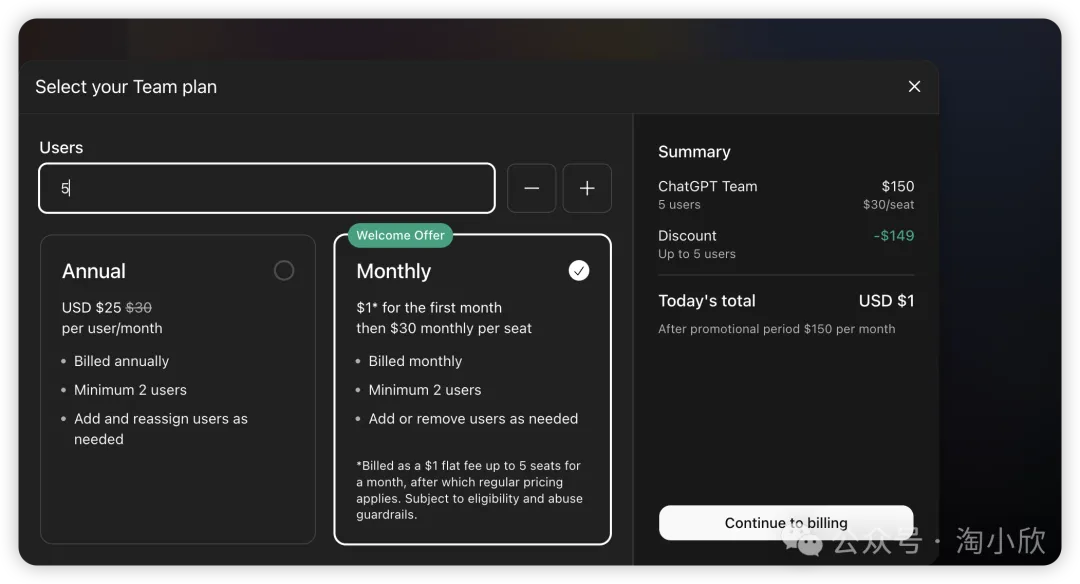Click Continue to billing button
The width and height of the screenshot is (1080, 584).
[x=786, y=523]
